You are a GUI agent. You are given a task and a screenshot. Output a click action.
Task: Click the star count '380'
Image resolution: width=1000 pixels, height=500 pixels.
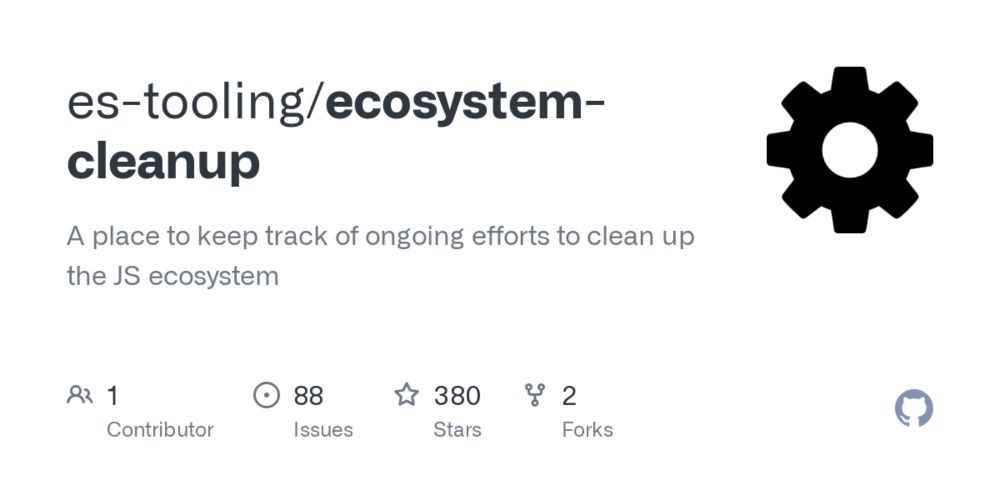(457, 396)
